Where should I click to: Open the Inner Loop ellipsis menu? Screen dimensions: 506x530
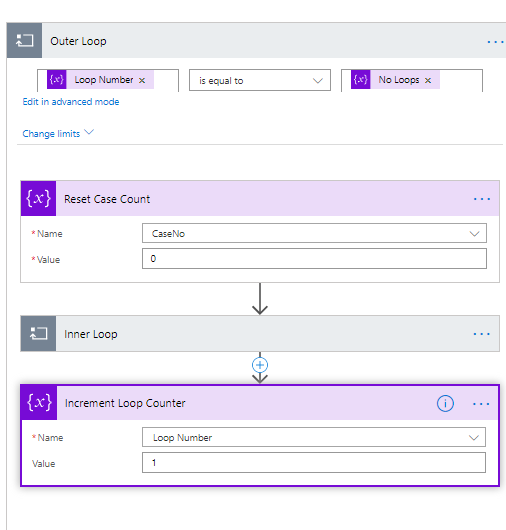pyautogui.click(x=482, y=334)
